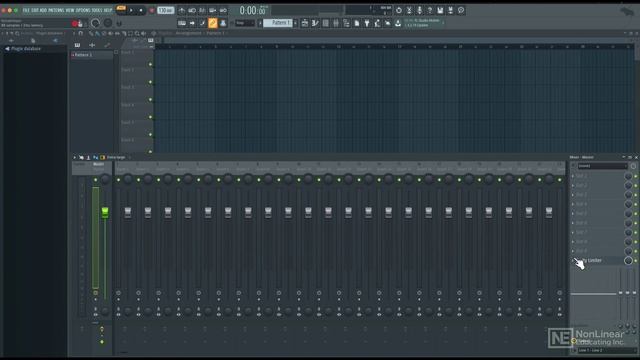
Task: Click the speech bubble project info icon
Action: (x=461, y=10)
